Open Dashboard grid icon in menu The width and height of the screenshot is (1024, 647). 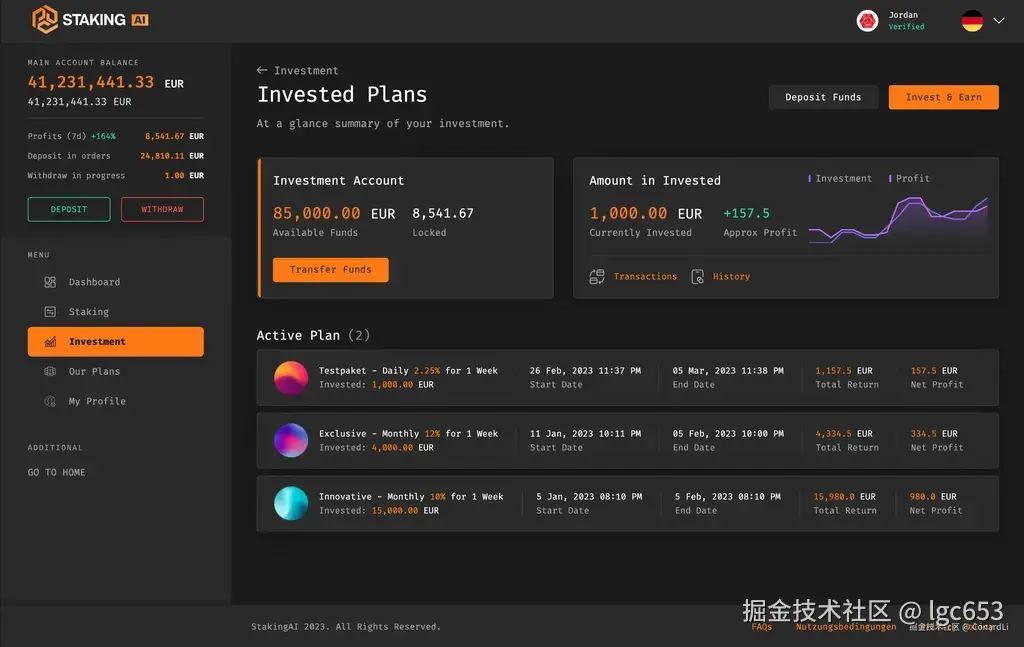coord(50,282)
